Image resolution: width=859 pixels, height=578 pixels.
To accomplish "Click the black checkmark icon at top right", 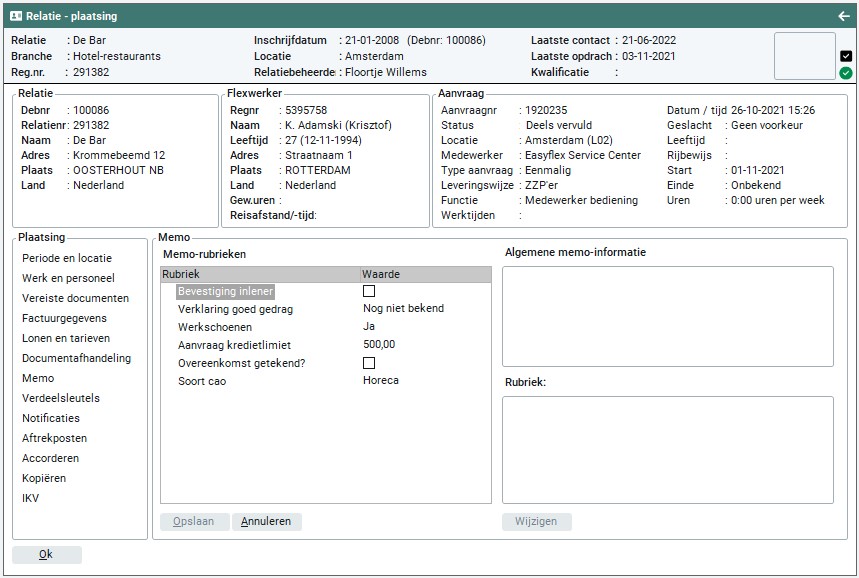I will 846,56.
